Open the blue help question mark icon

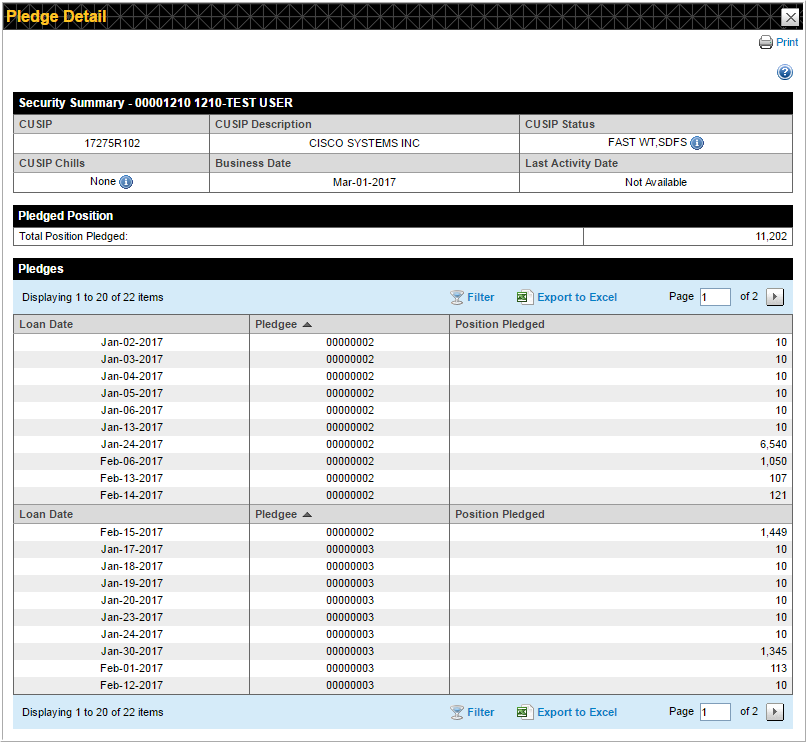(x=785, y=73)
